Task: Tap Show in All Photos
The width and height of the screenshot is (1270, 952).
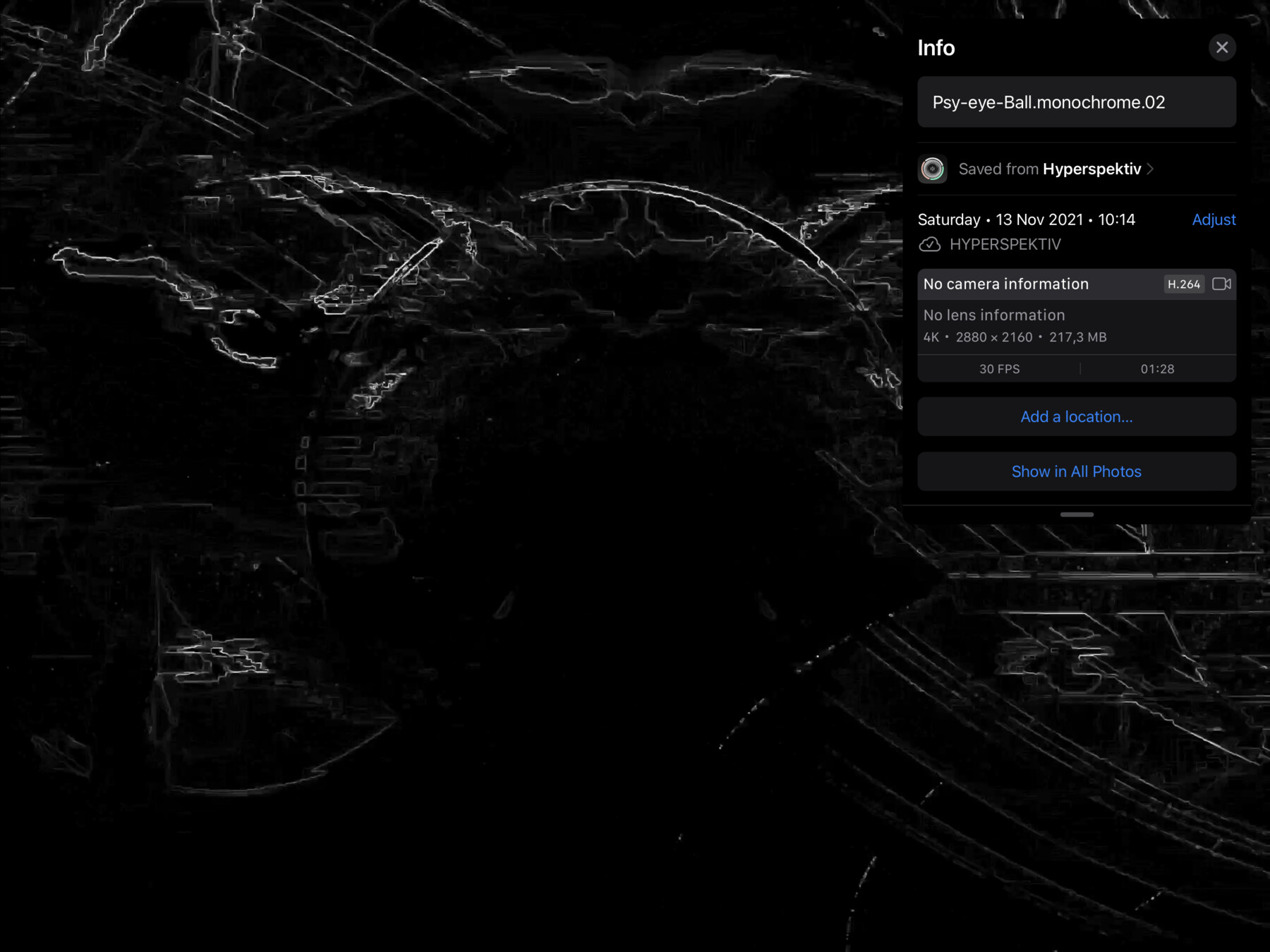Action: 1076,471
